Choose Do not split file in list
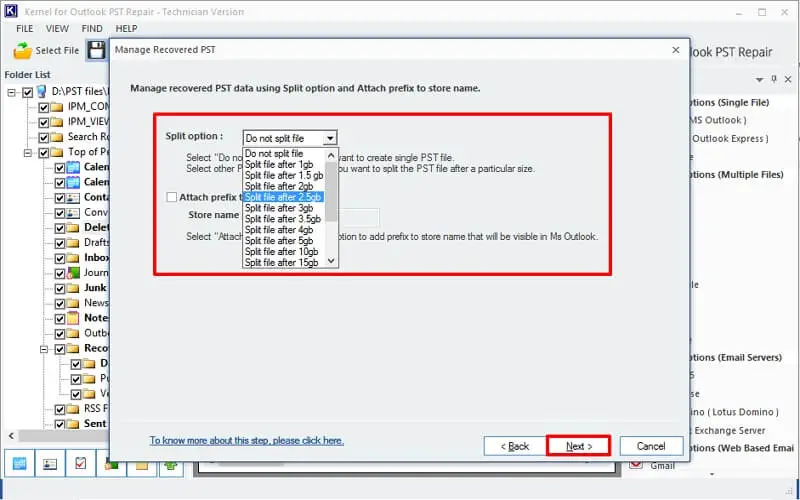Screen dimensions: 800x500 pyautogui.click(x=284, y=154)
